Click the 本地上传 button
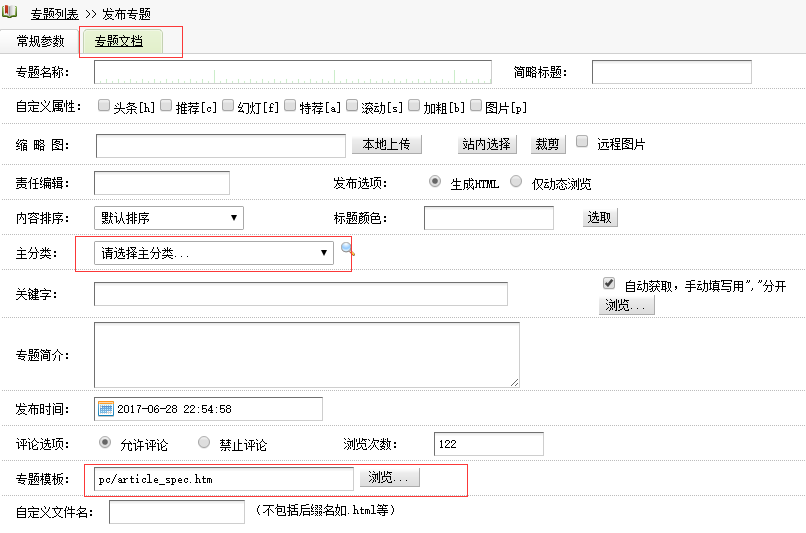806x533 pixels. (386, 144)
